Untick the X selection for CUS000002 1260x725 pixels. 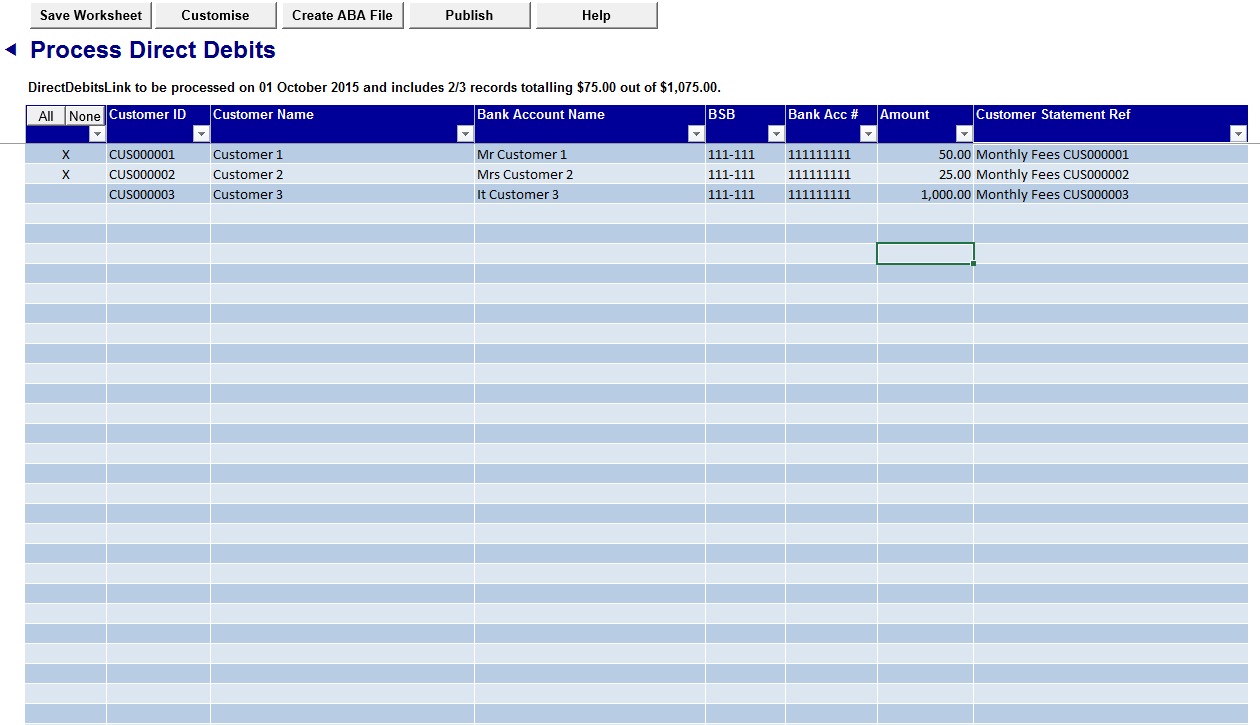(x=65, y=174)
